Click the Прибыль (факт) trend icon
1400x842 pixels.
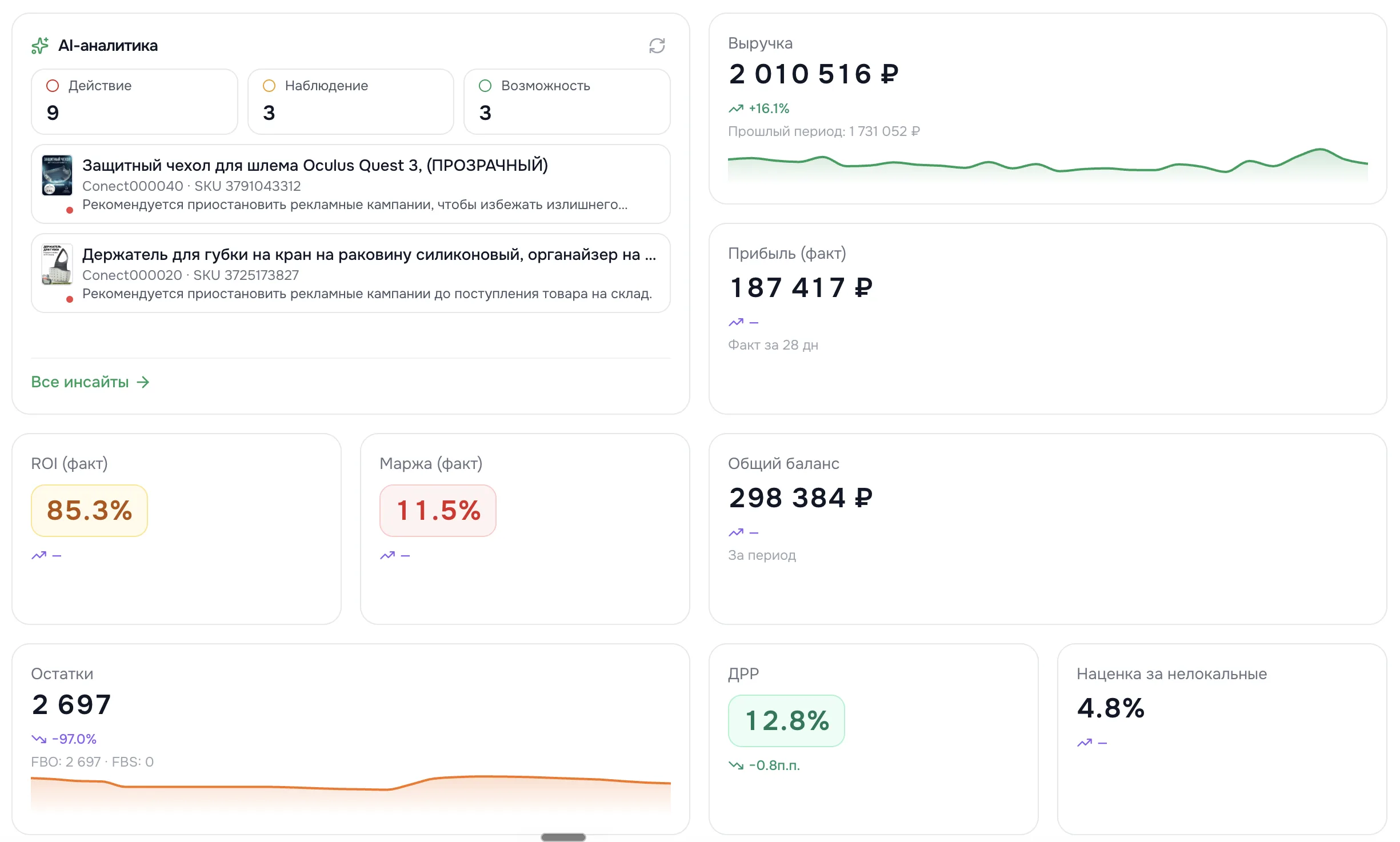click(735, 322)
